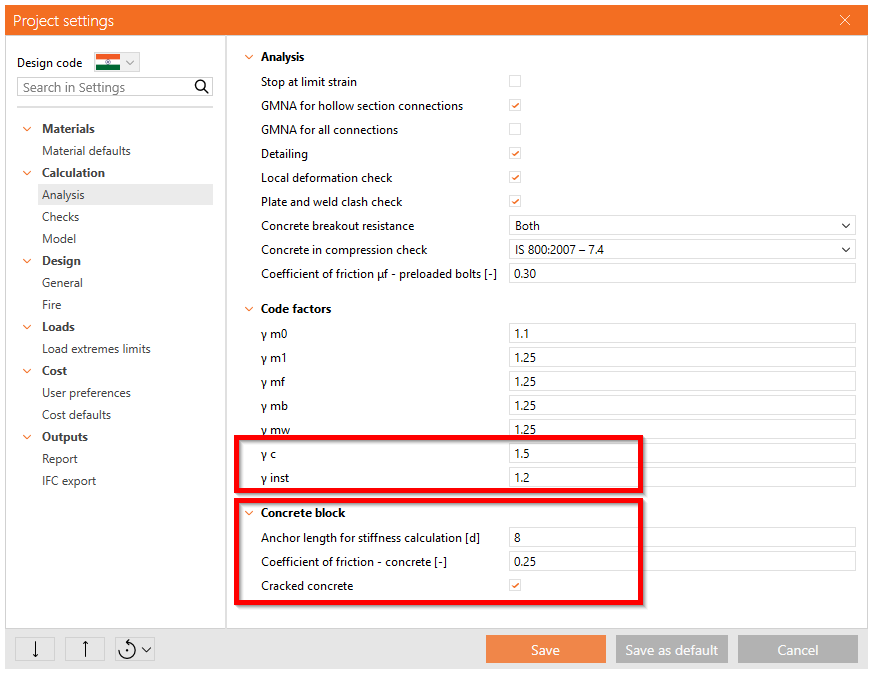Open the reset-to-defaults circular arrow menu
This screenshot has height=675, width=873.
click(x=135, y=649)
